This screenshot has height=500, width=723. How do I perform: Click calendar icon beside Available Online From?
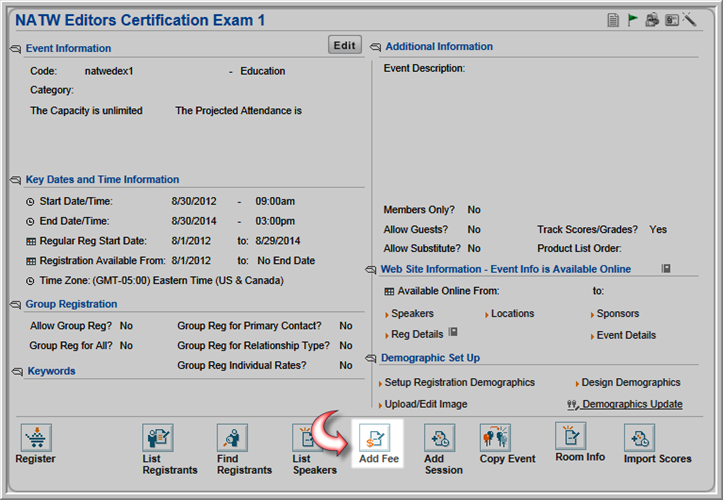389,292
